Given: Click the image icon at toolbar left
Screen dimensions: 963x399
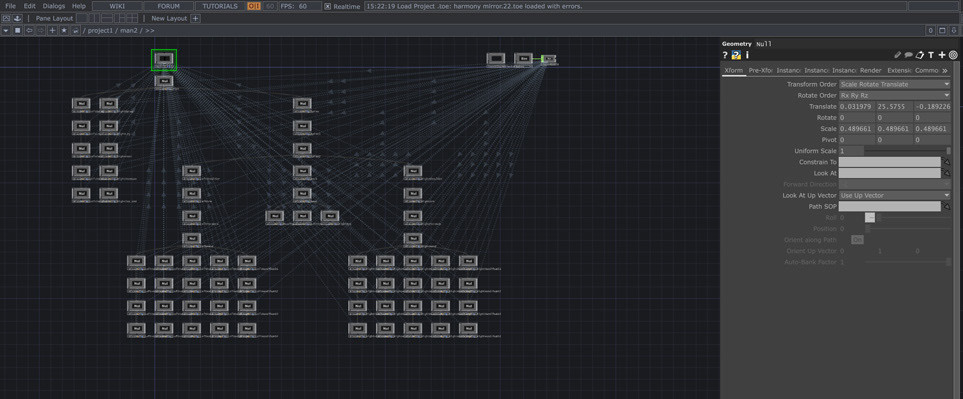Looking at the screenshot, I should [x=7, y=18].
